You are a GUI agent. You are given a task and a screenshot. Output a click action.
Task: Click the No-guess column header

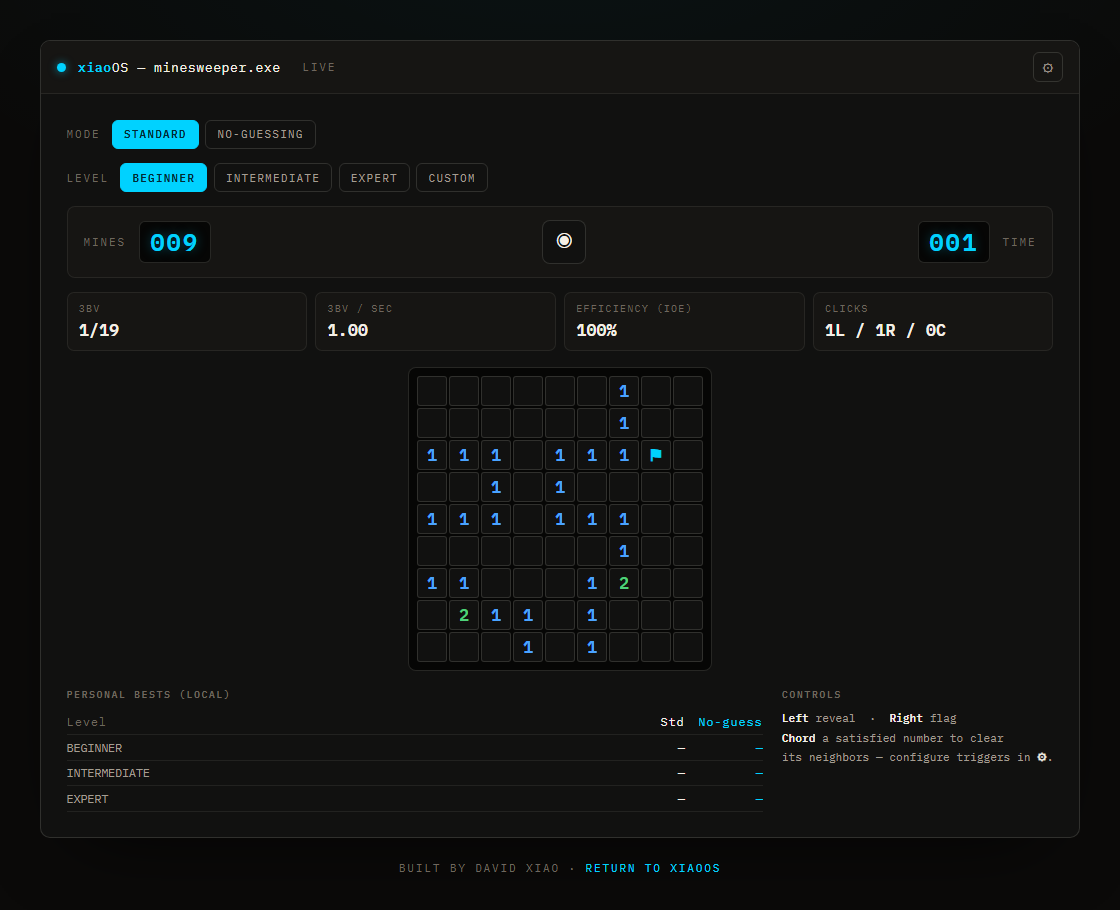[x=729, y=722]
